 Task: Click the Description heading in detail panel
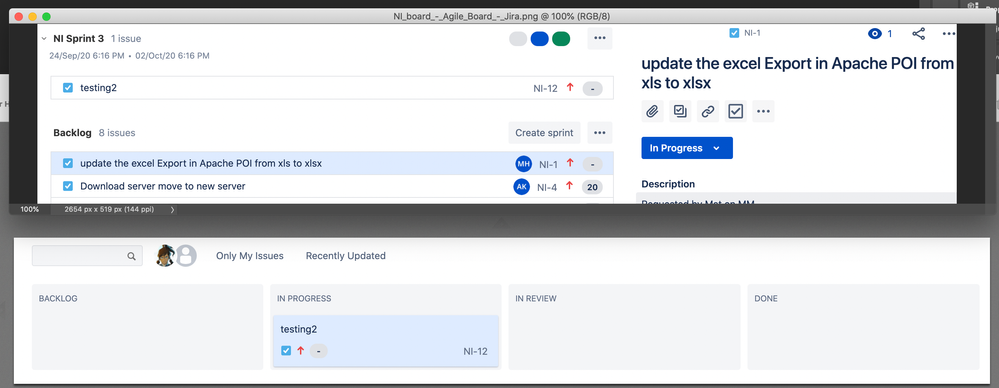point(668,184)
